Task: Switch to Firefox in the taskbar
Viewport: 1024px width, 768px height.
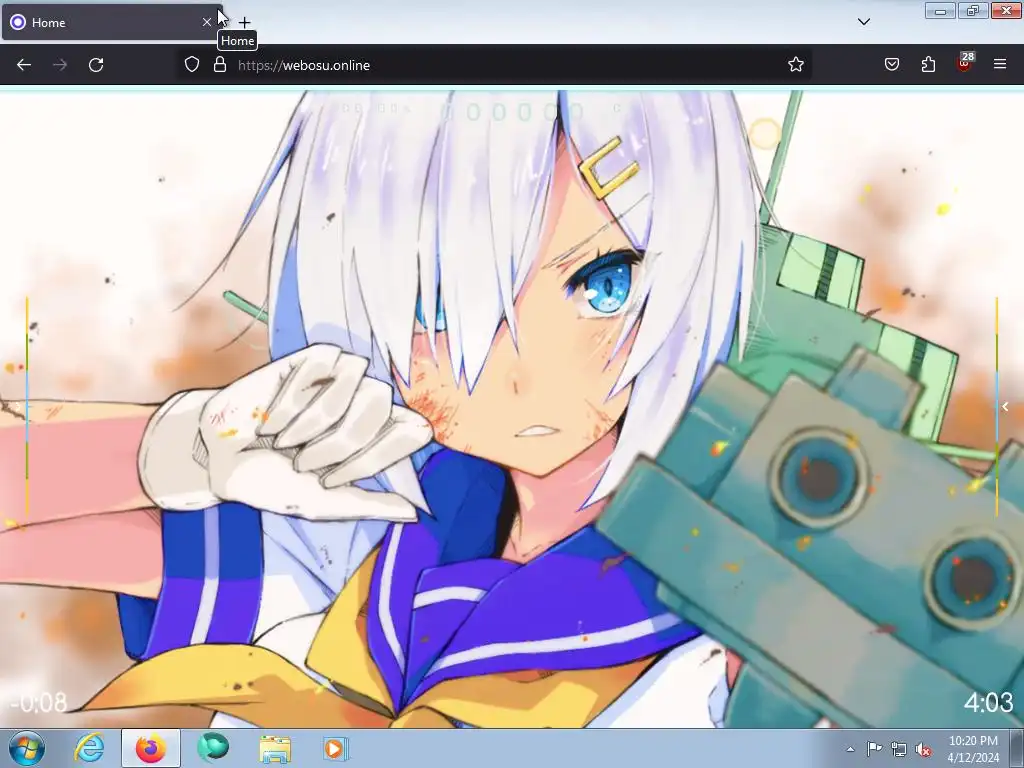Action: (151, 748)
